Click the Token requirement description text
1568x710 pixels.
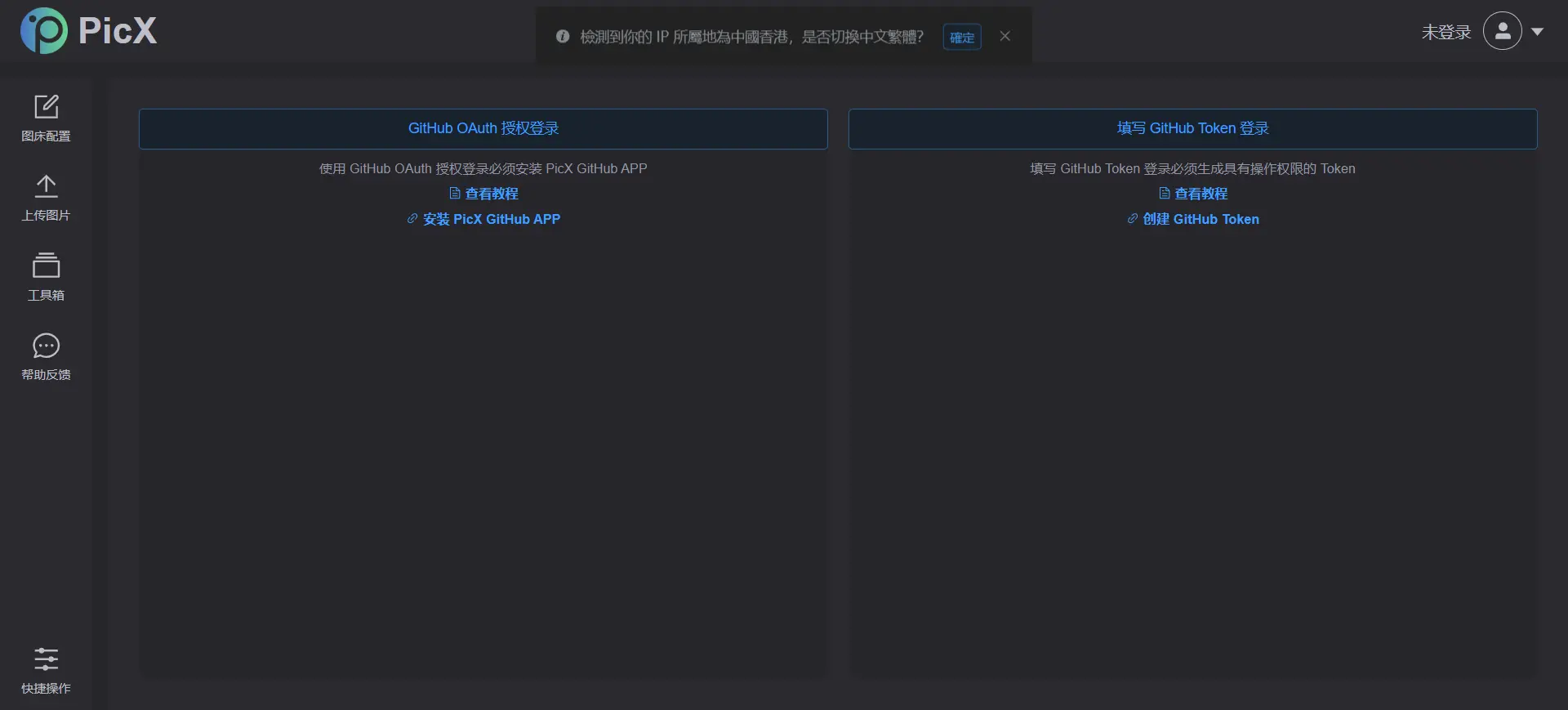1193,168
